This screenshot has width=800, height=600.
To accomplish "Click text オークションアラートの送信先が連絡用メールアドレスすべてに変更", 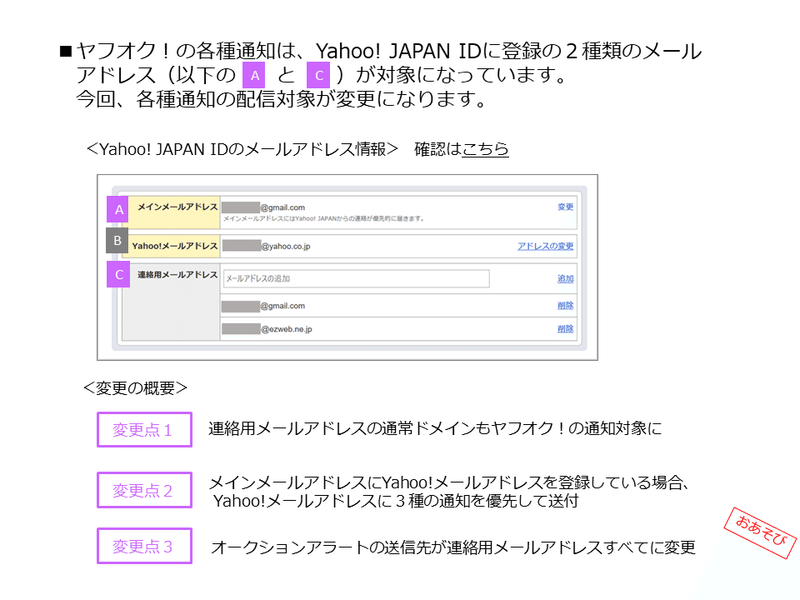I will coord(453,547).
